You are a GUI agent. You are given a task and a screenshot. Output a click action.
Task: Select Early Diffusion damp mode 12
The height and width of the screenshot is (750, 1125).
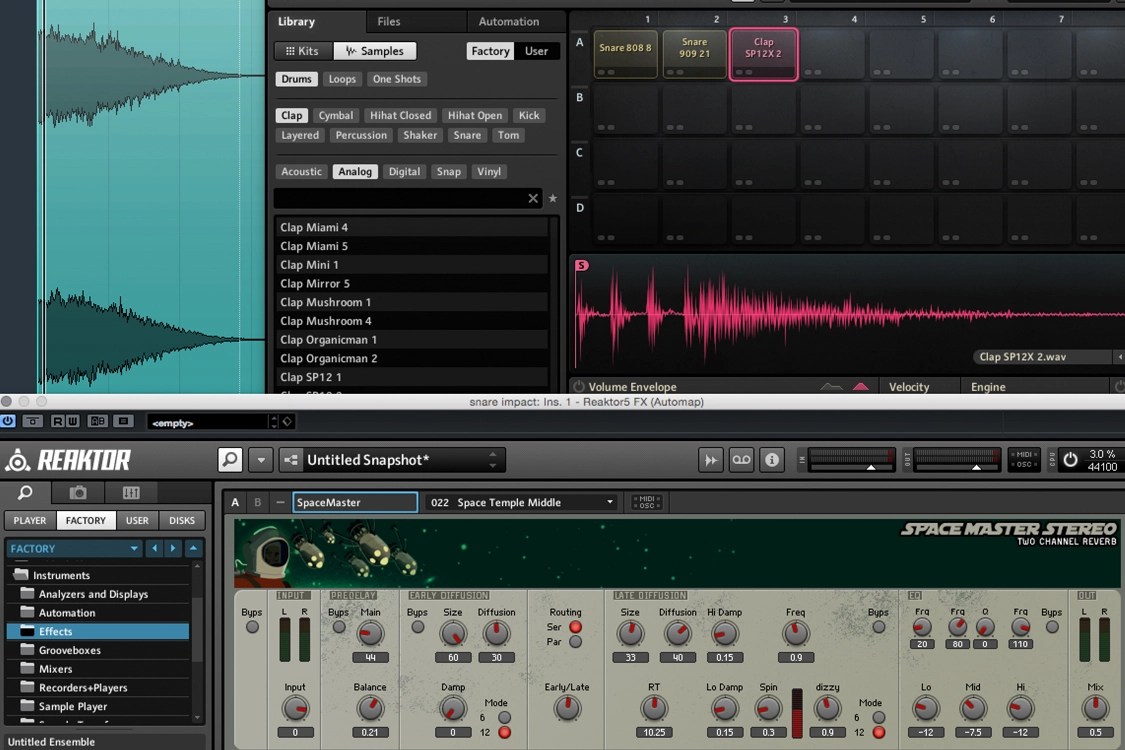(504, 733)
